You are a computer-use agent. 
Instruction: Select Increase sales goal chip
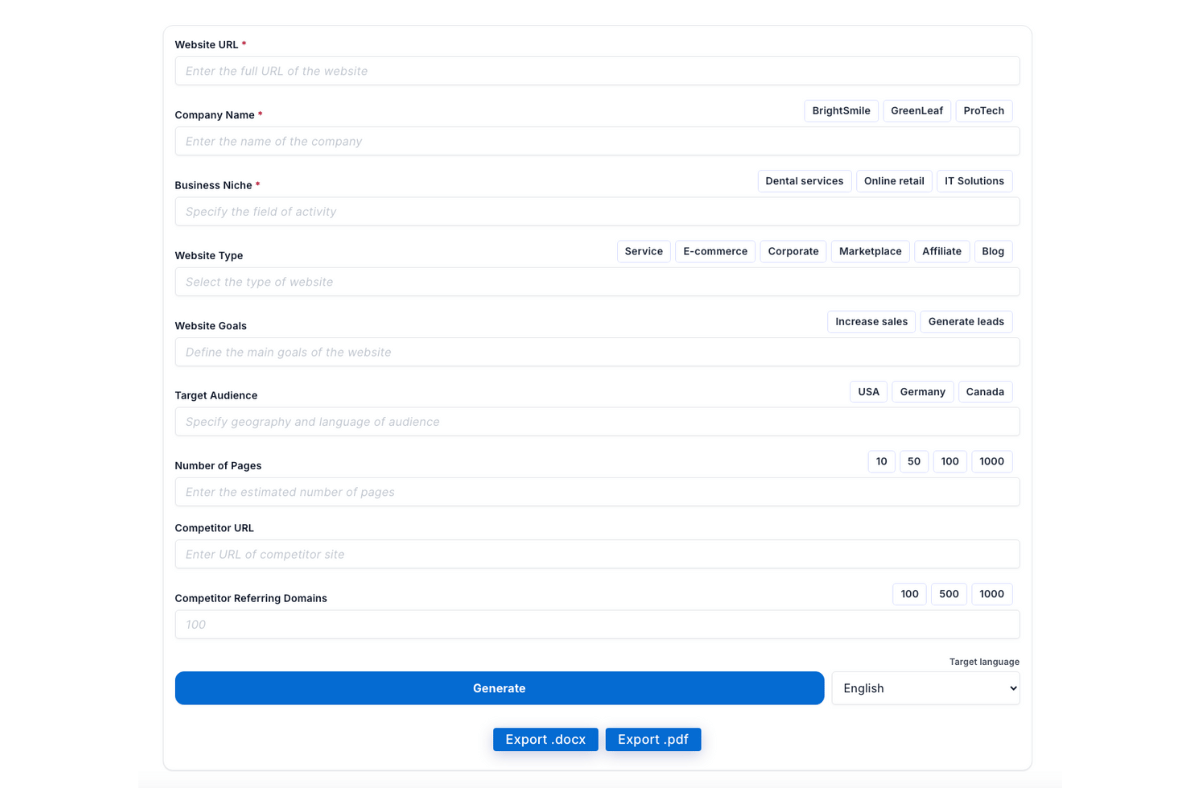pos(871,322)
